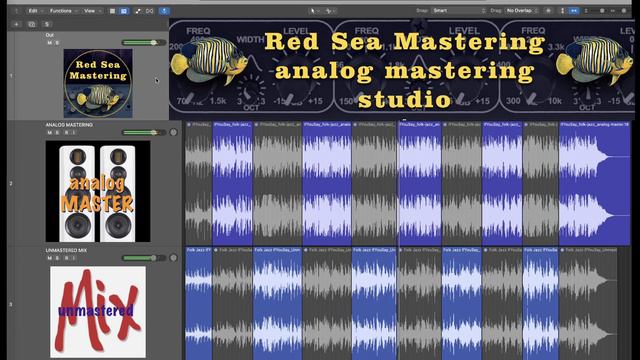Select the last muted region on UNMASTERED MIX track
The height and width of the screenshot is (360, 640).
(588, 303)
